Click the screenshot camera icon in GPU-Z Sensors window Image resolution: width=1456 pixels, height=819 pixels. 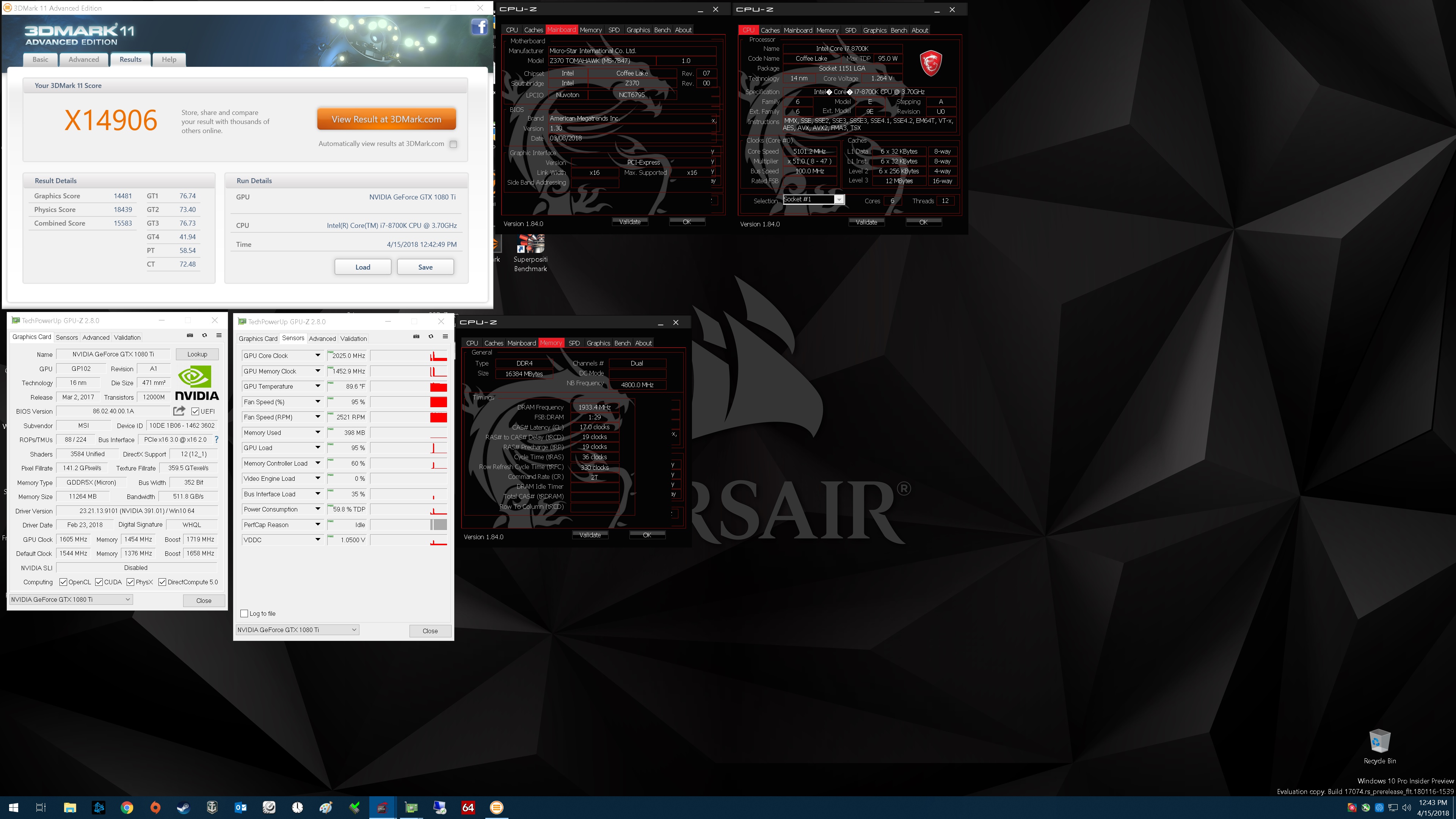pos(417,336)
